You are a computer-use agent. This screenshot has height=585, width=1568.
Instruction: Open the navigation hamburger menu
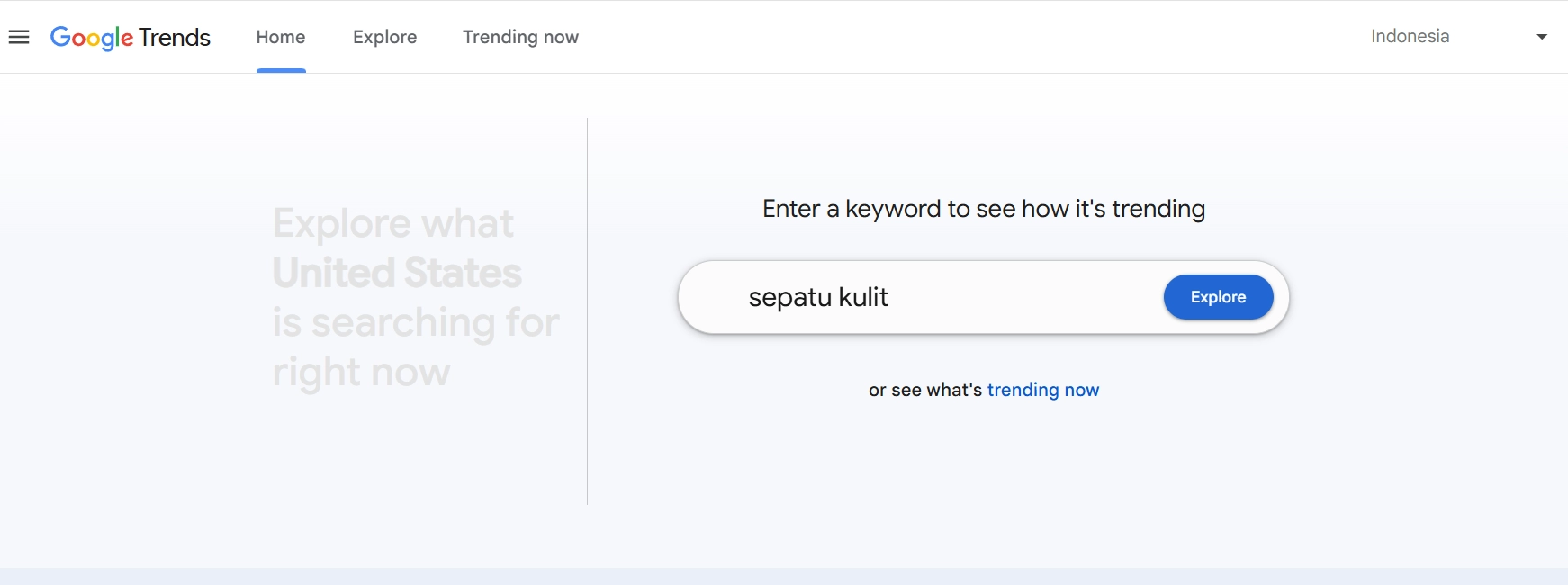tap(19, 36)
